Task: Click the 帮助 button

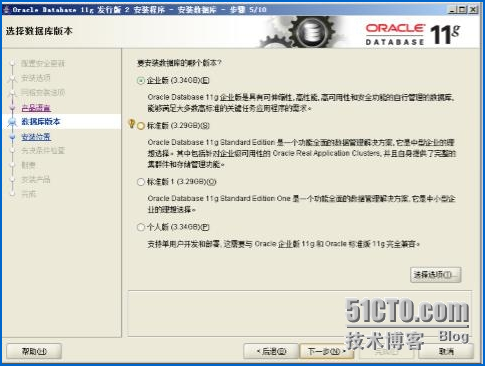Action: (34, 351)
